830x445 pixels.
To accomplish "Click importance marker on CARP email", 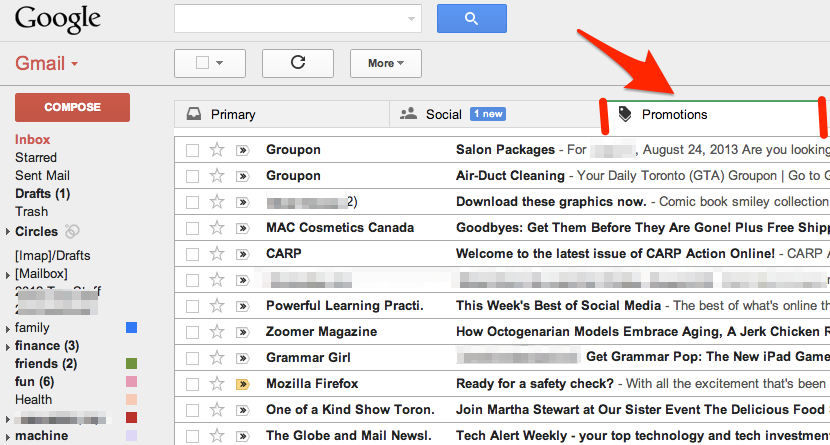I will pyautogui.click(x=242, y=254).
